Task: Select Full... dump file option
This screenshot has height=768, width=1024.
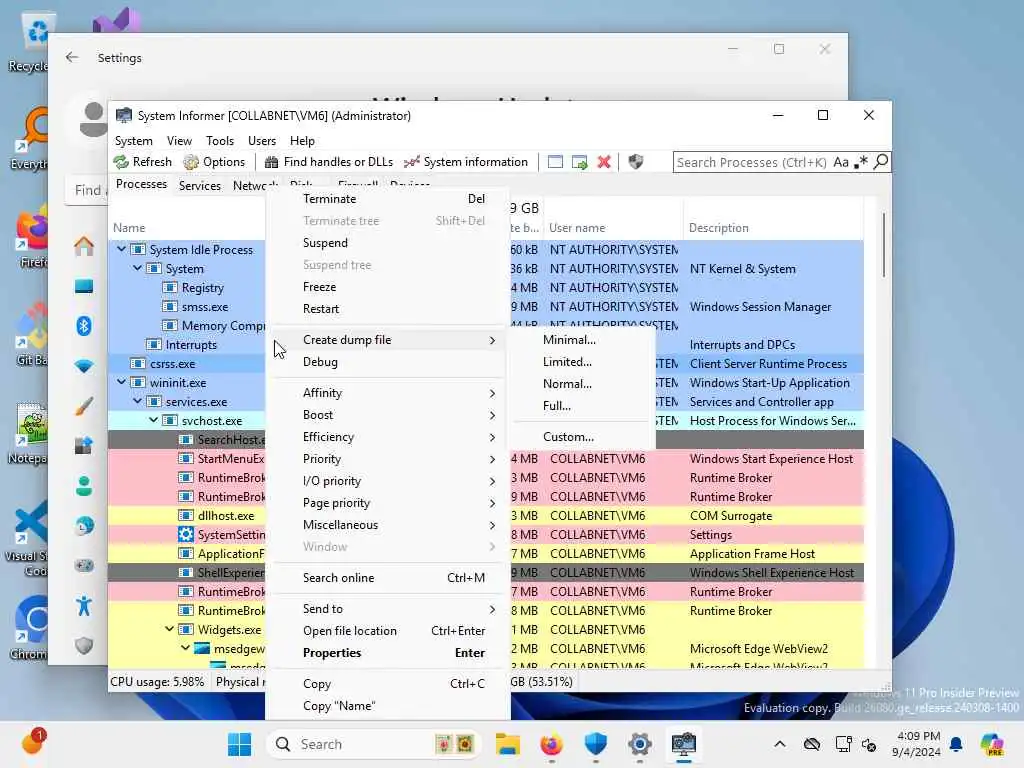Action: click(x=583, y=406)
